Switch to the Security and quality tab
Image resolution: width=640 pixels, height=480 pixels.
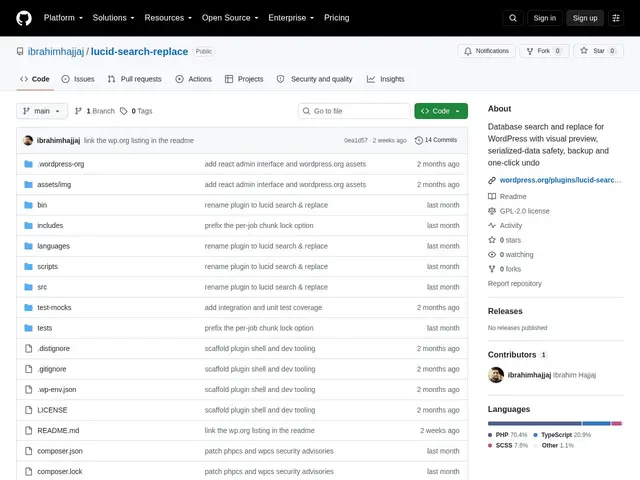tap(314, 79)
